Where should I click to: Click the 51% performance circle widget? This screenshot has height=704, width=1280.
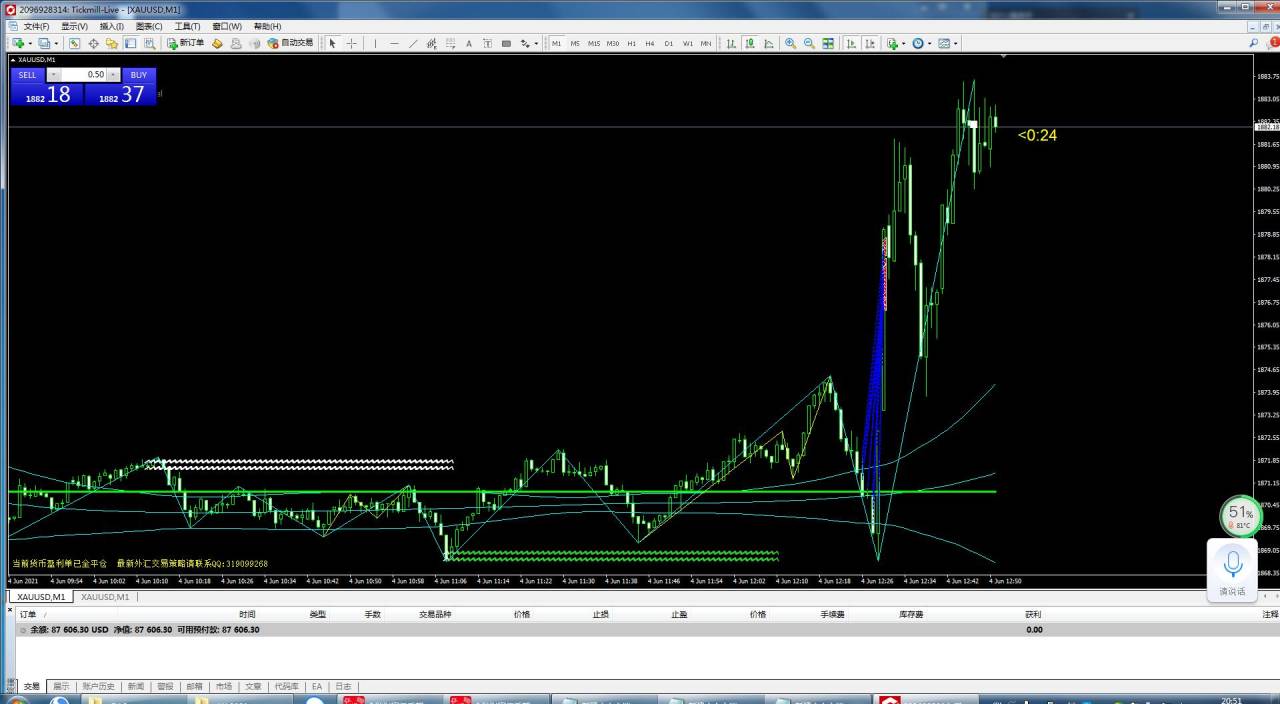(1240, 516)
